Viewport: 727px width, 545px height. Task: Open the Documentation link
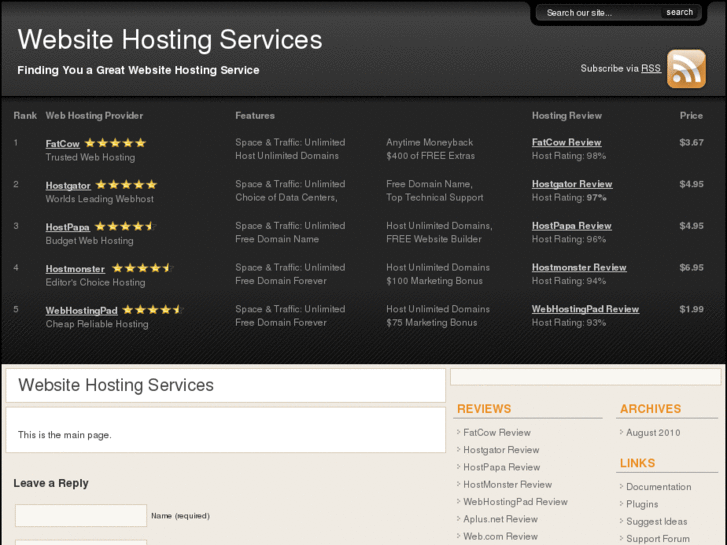pos(659,487)
